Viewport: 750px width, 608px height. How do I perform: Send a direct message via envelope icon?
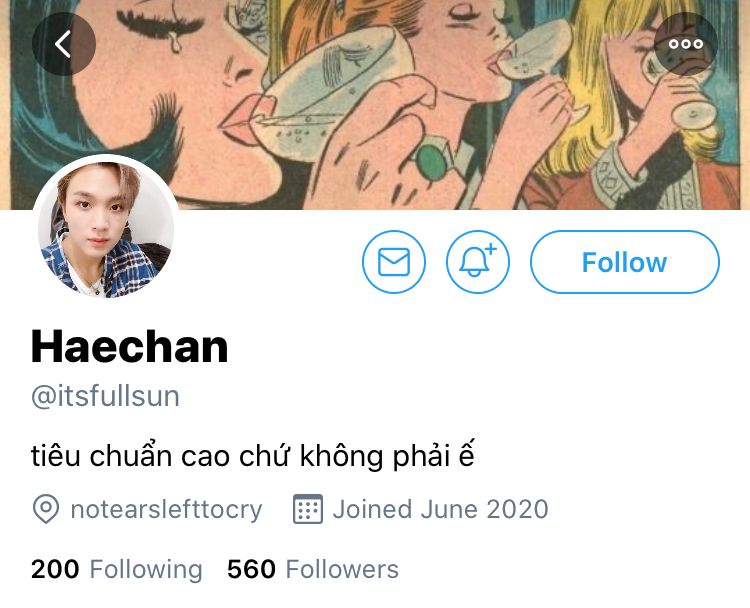coord(394,262)
